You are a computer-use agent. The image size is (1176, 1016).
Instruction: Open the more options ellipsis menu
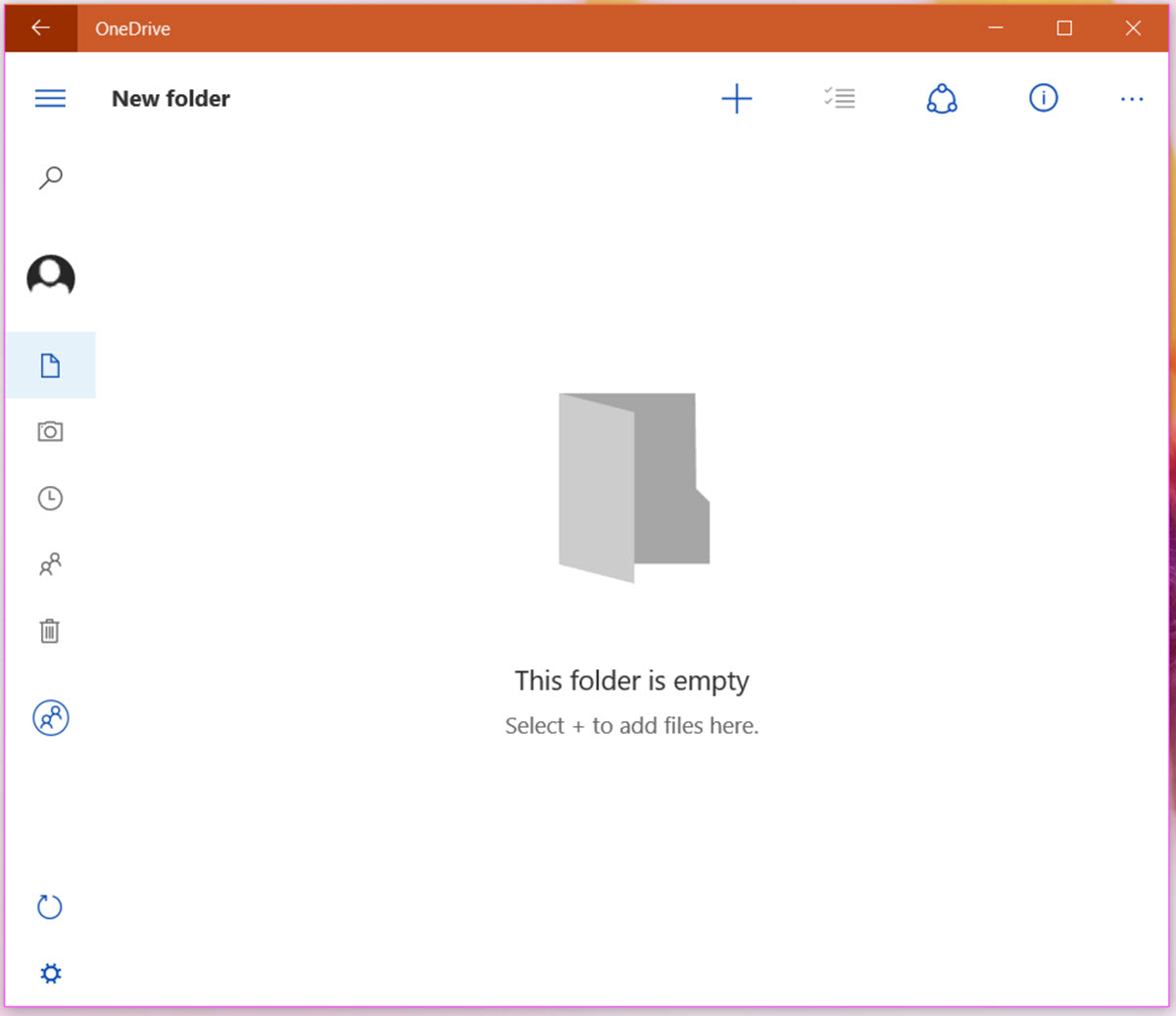(1132, 99)
